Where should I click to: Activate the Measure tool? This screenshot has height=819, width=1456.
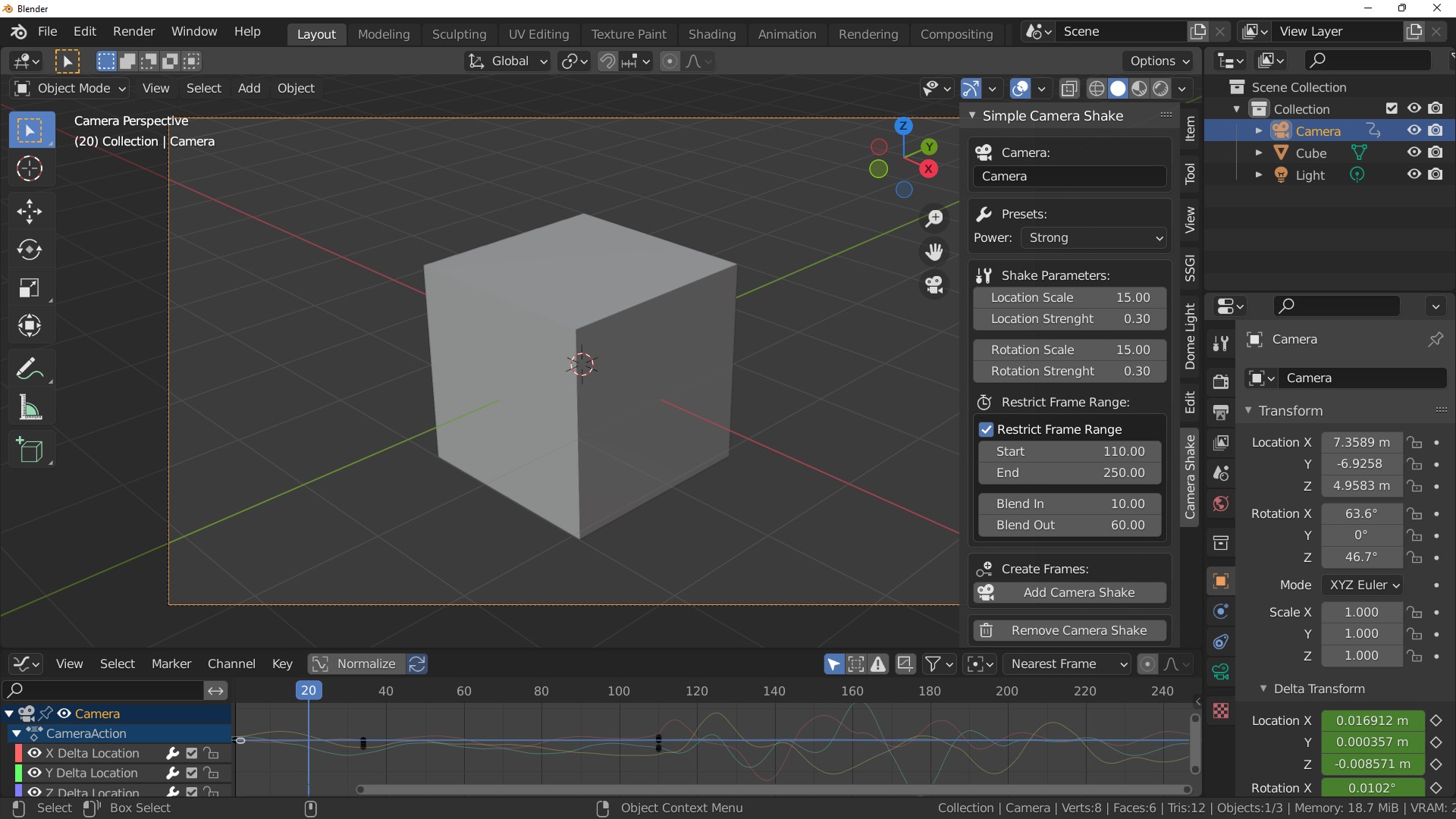[30, 408]
